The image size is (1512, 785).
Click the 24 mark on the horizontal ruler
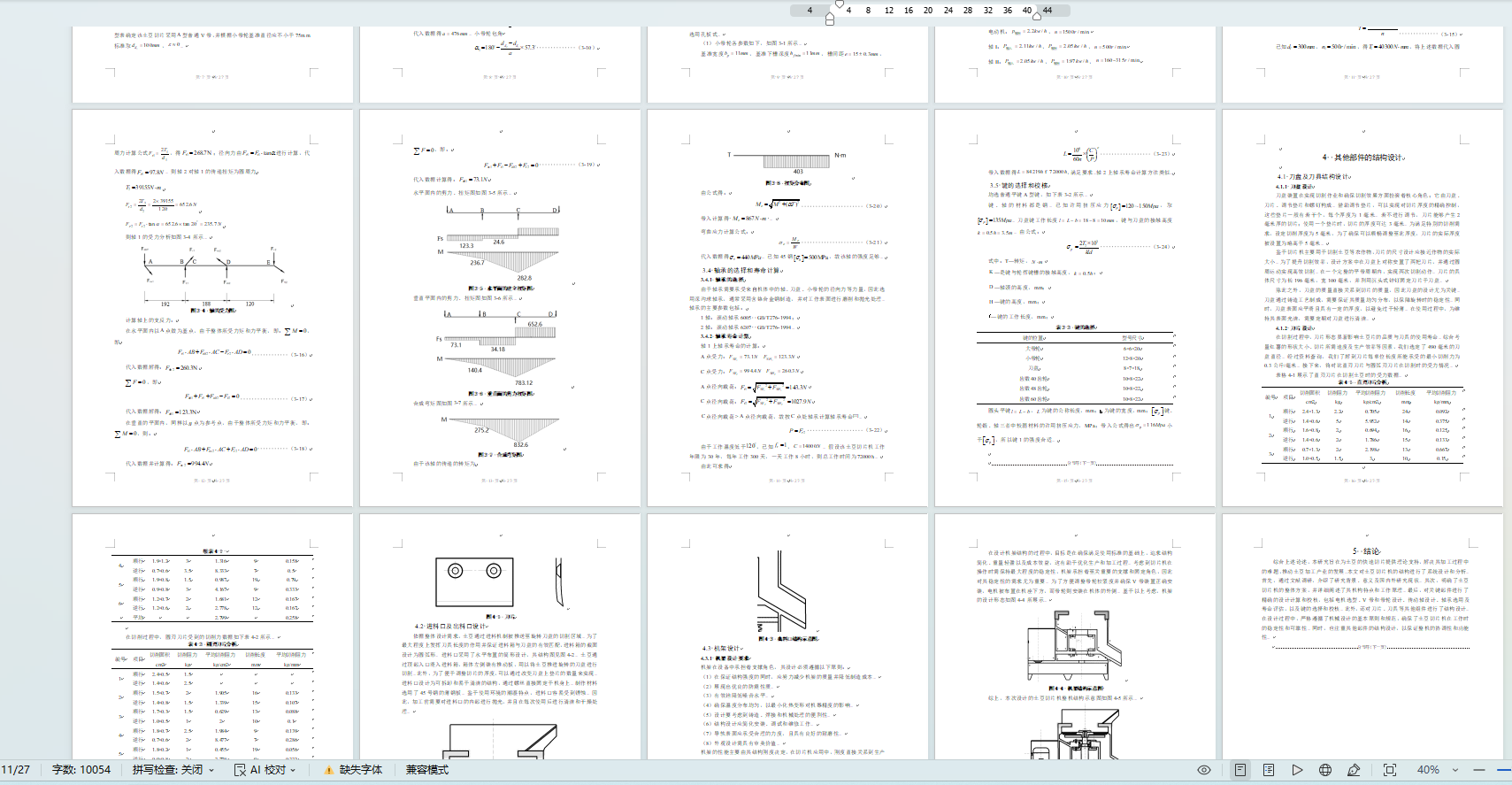pyautogui.click(x=948, y=11)
